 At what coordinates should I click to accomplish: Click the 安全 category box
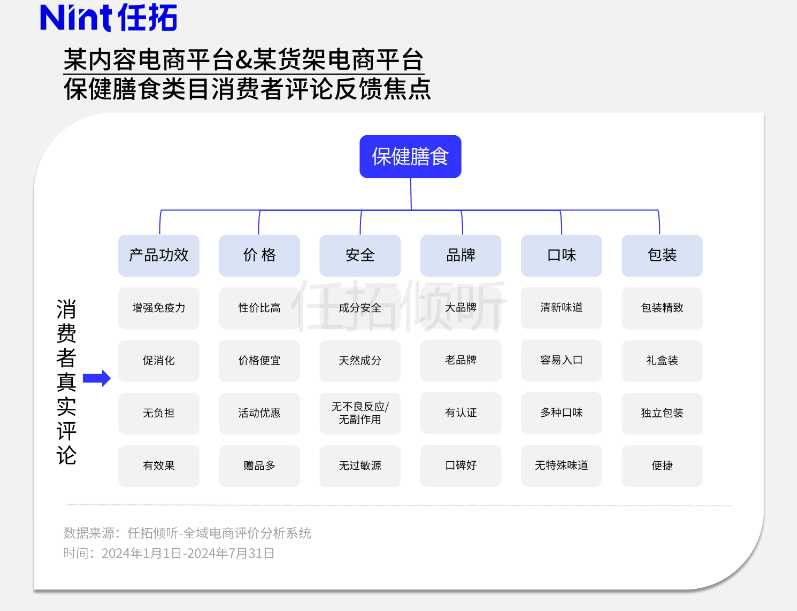[x=360, y=255]
